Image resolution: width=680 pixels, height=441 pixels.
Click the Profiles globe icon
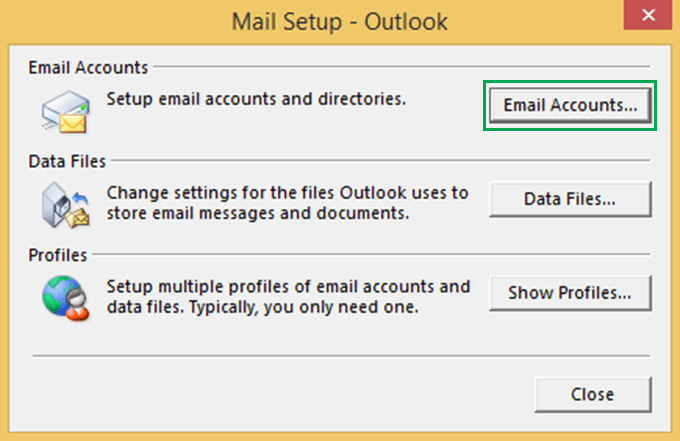coord(64,297)
